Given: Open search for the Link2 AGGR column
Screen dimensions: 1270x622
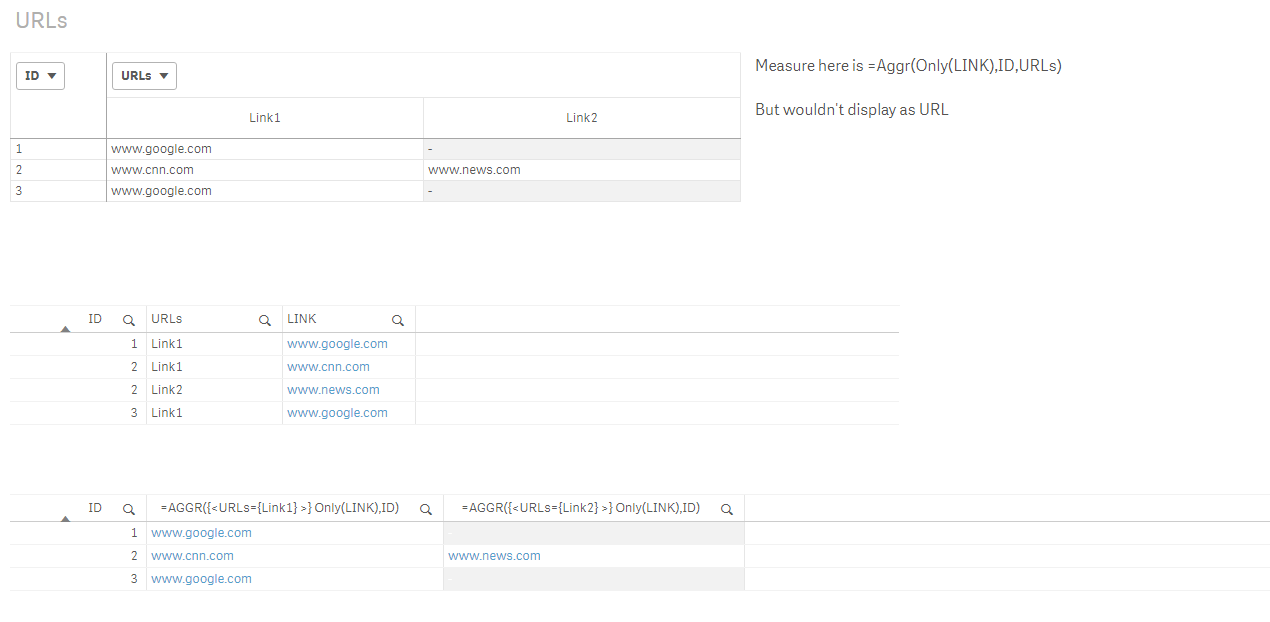Looking at the screenshot, I should (x=727, y=509).
